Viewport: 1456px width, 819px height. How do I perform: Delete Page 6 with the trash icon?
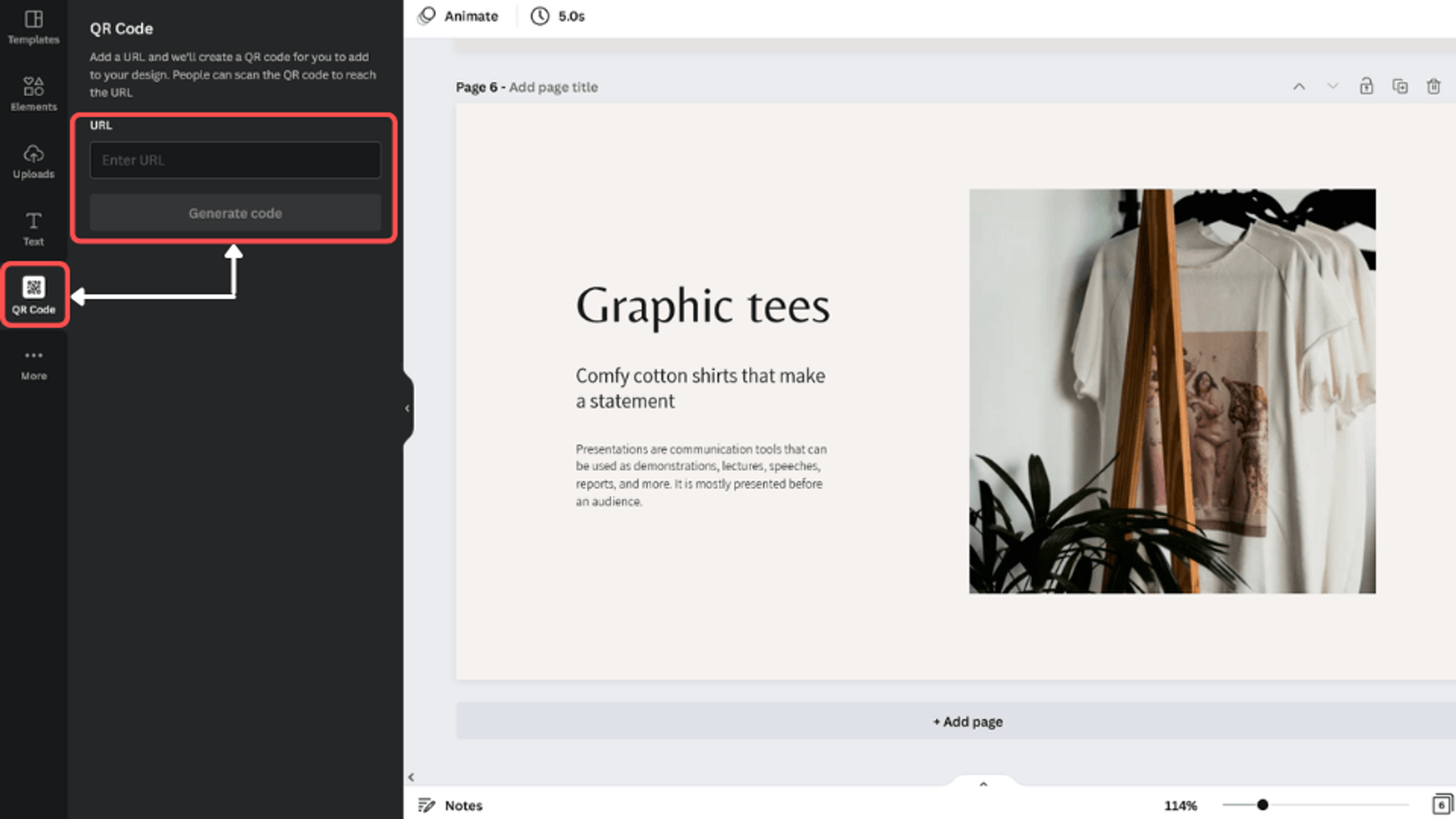pos(1433,86)
